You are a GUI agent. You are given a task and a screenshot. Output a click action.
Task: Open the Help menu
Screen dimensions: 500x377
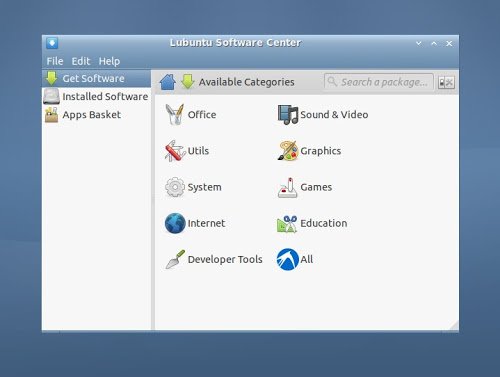pos(109,61)
